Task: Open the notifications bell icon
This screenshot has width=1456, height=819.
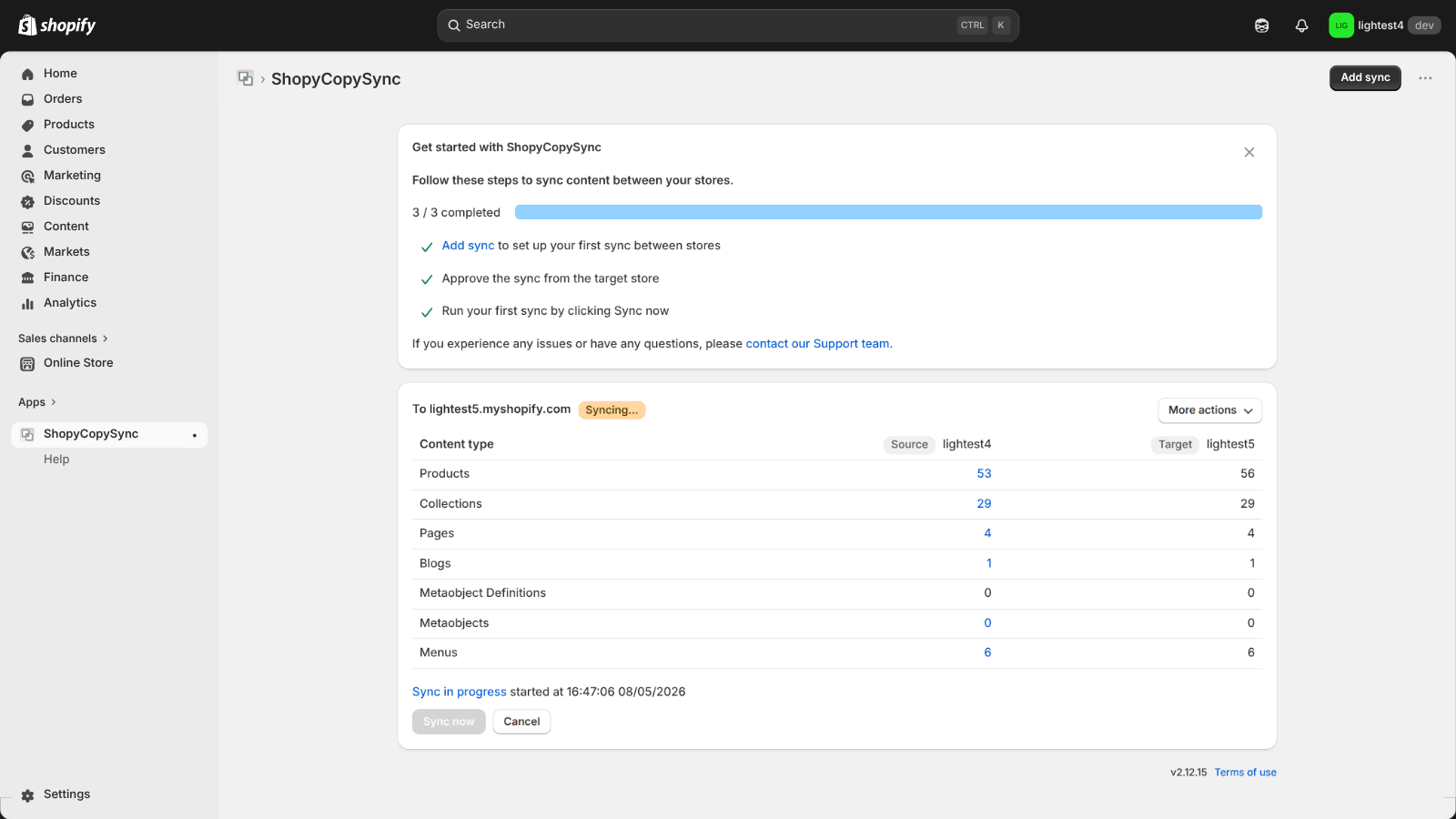Action: (1301, 25)
